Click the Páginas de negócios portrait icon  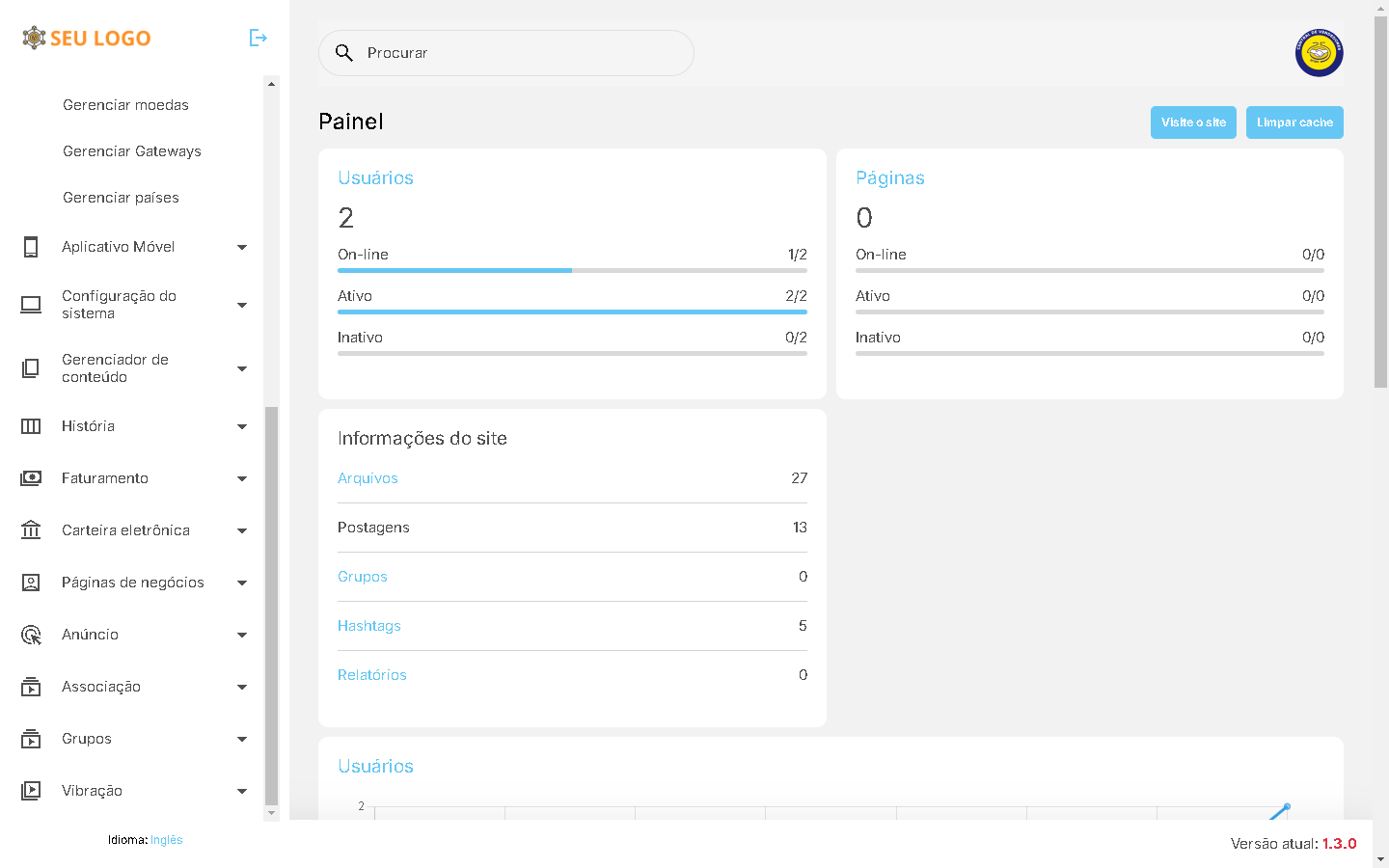tap(31, 583)
